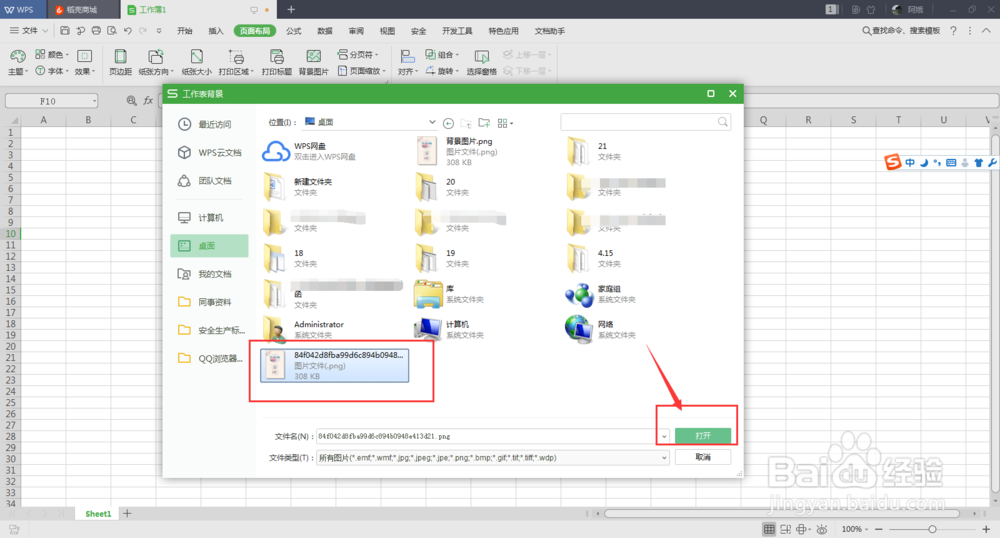Screen dimensions: 1000x538
Task: Select 同事资料 folder in sidebar
Action: [209, 302]
